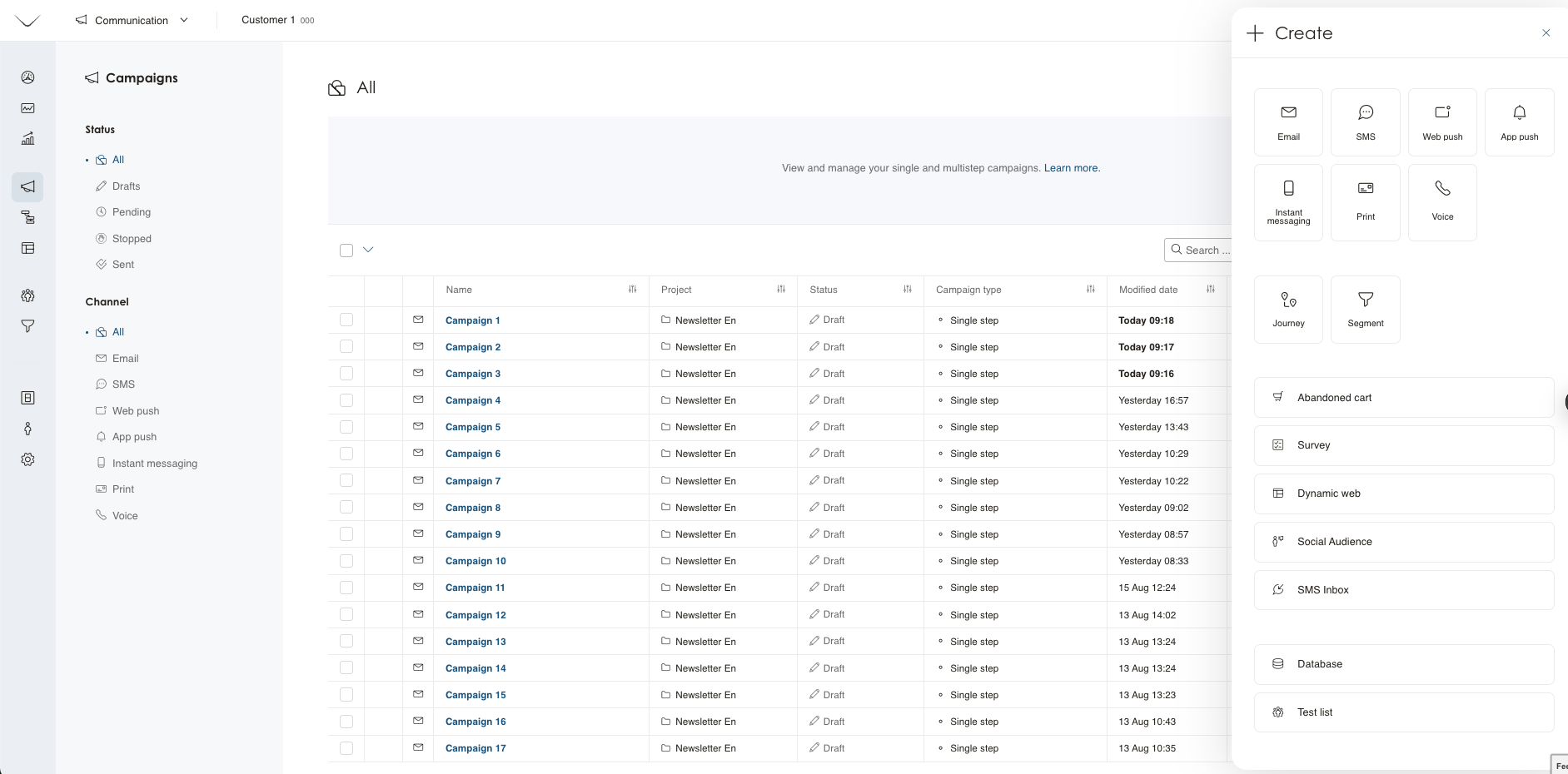1568x774 pixels.
Task: Click the Abandoned cart button
Action: 1403,398
